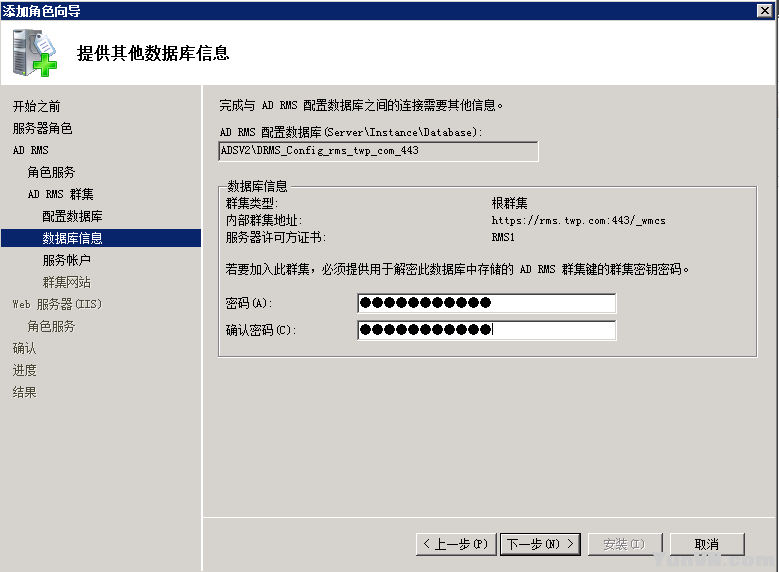Close the 添加角色向导 window

coord(764,10)
